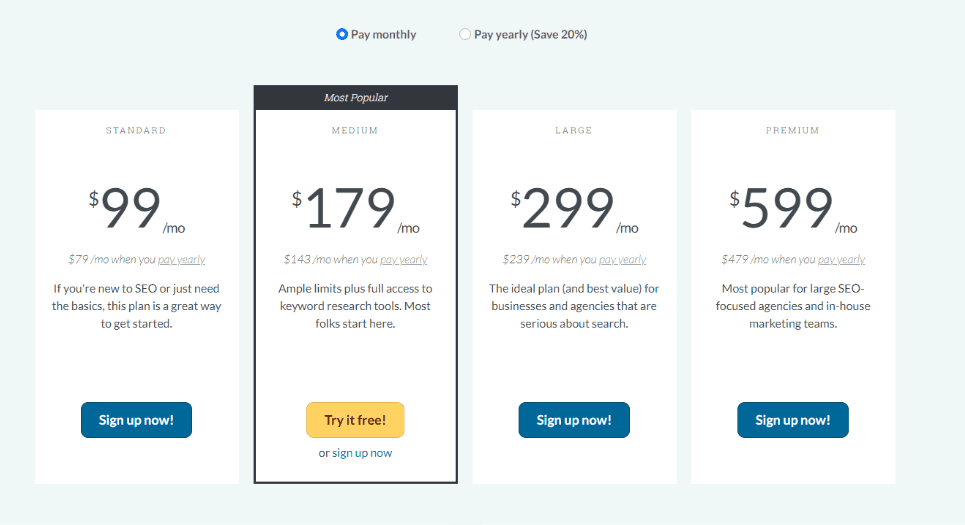
Task: Click 'pay yearly' link in Medium plan
Action: [x=403, y=260]
